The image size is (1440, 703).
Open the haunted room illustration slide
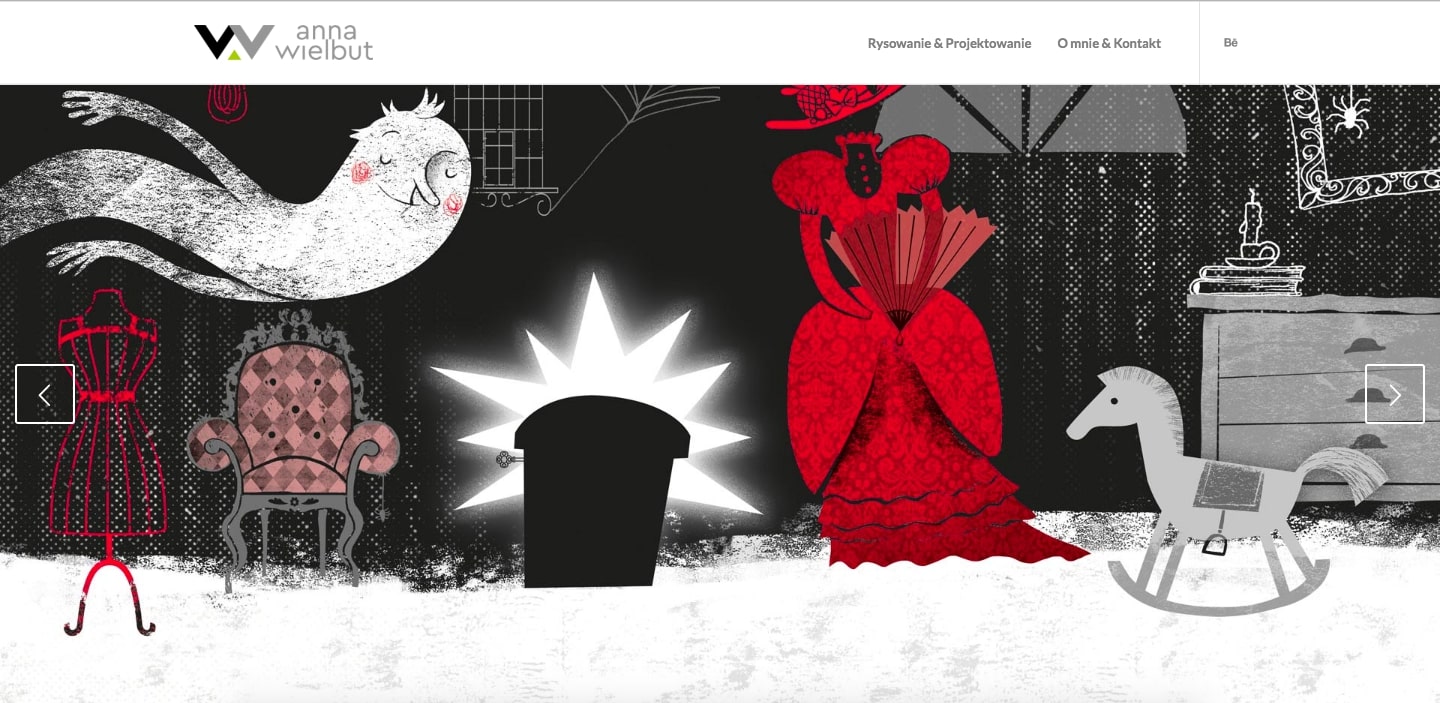click(x=720, y=394)
